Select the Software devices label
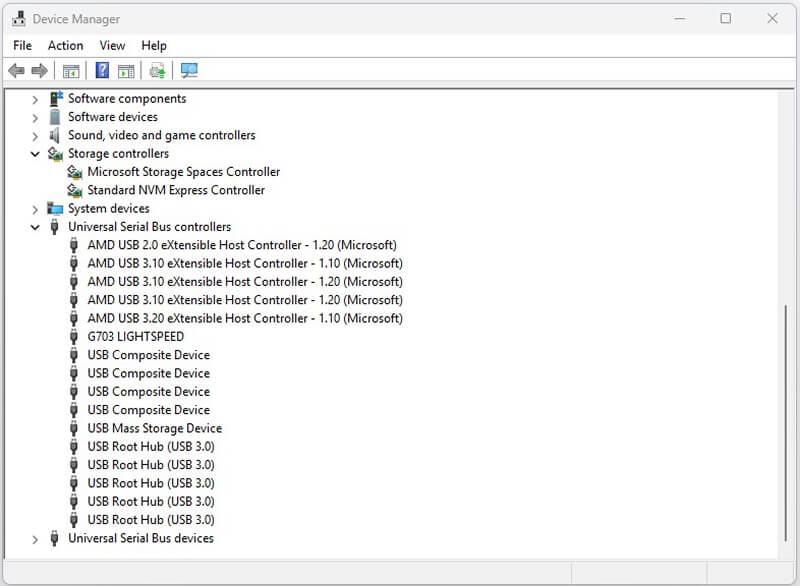 click(x=113, y=117)
